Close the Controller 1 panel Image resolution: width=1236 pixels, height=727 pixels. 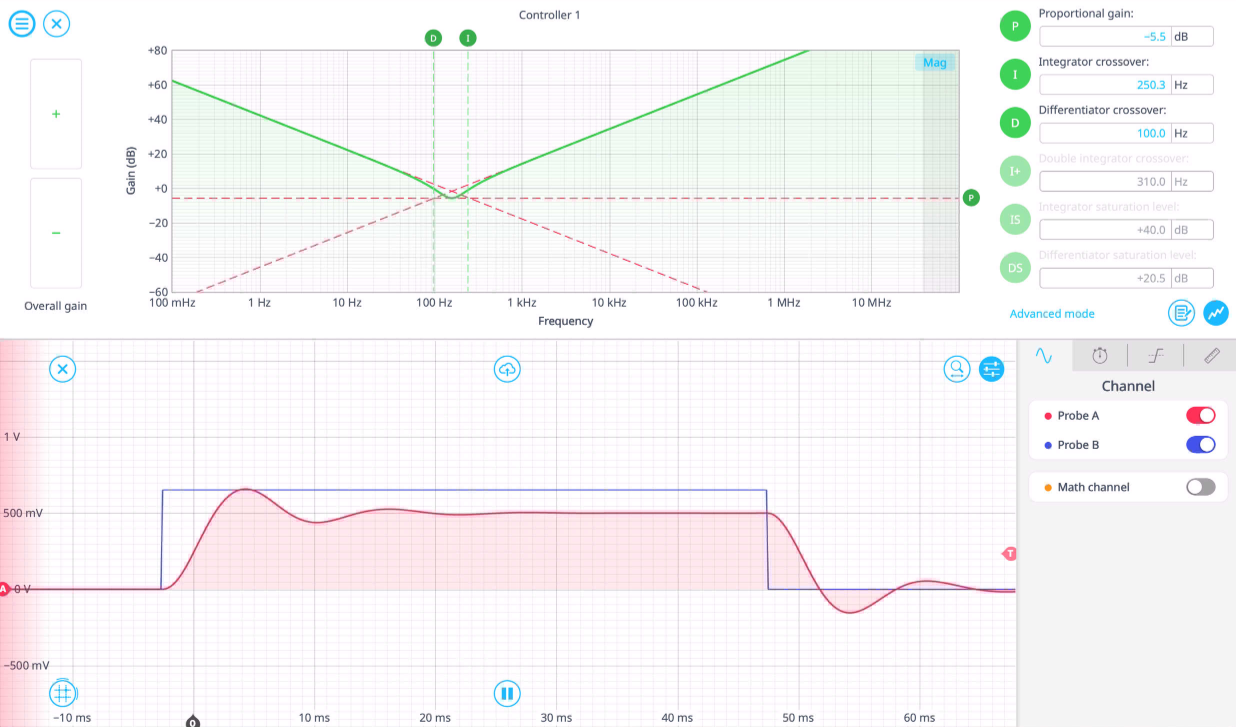(x=57, y=23)
